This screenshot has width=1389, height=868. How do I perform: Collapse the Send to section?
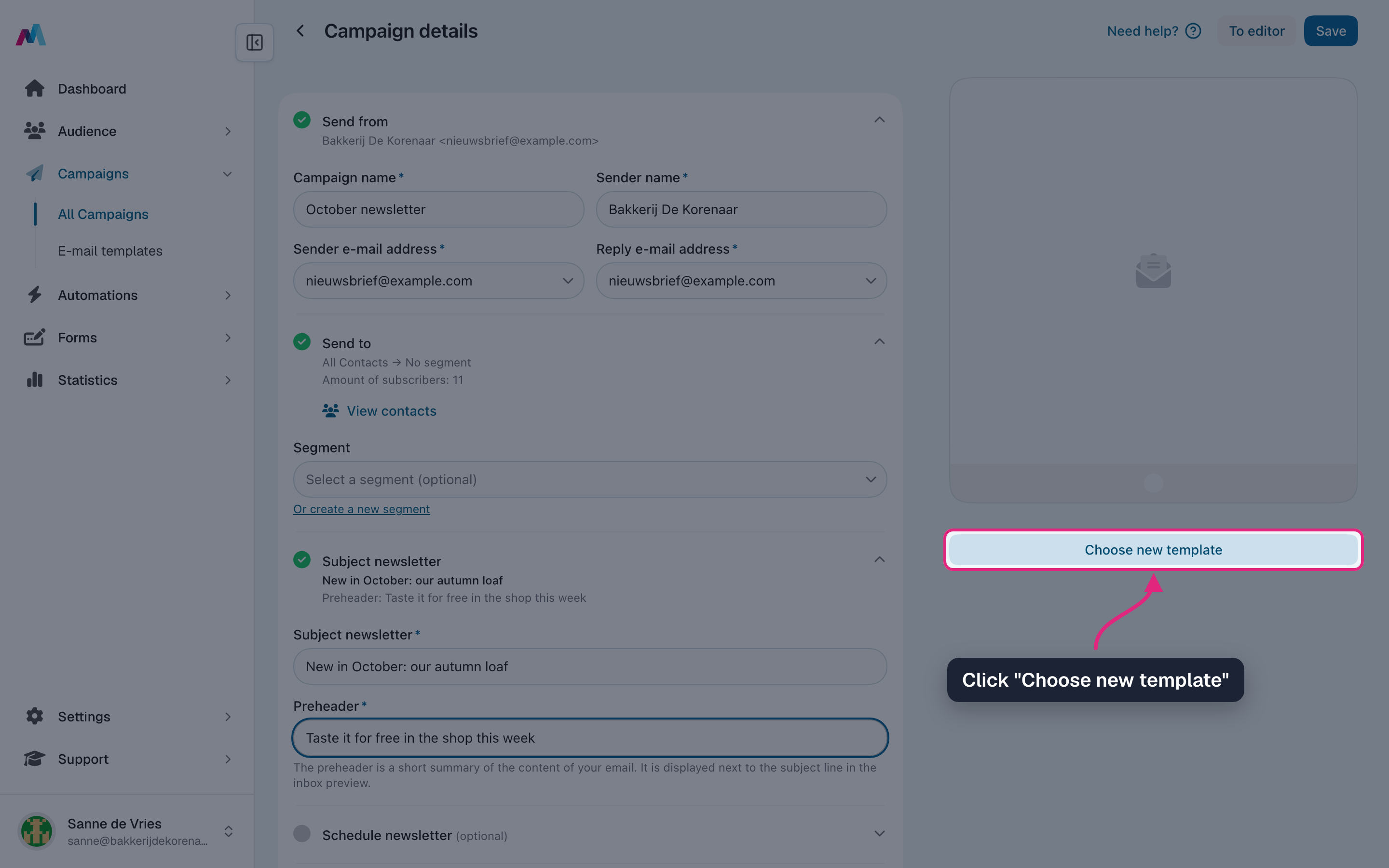[x=879, y=341]
